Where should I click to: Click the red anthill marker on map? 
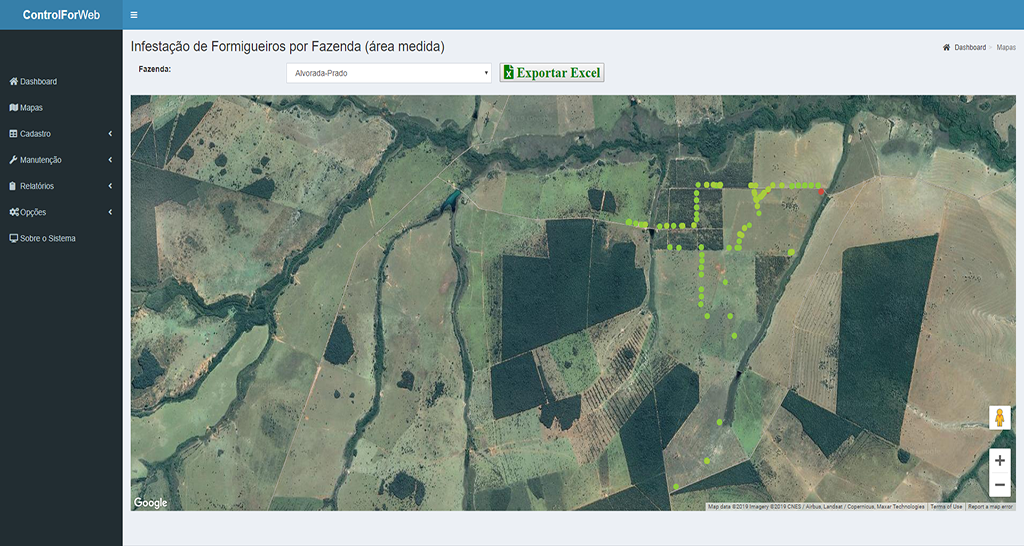[822, 190]
